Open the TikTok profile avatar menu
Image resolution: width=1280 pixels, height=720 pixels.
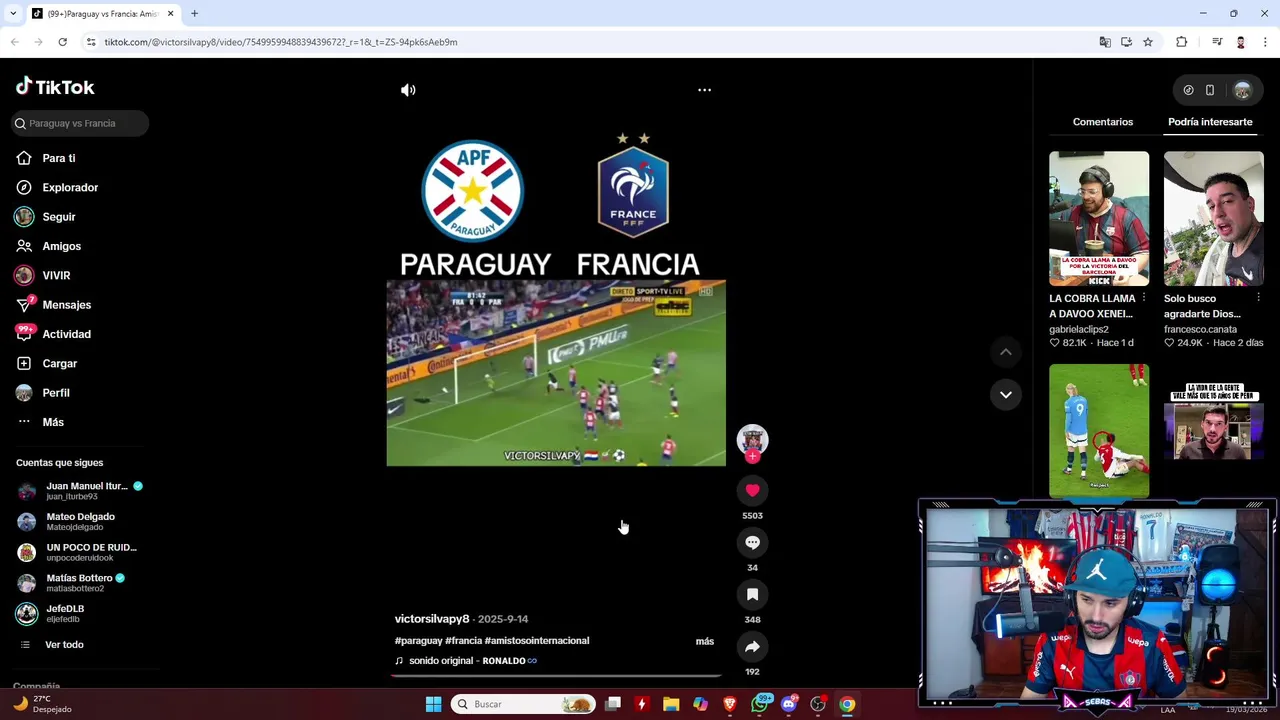pyautogui.click(x=1242, y=90)
